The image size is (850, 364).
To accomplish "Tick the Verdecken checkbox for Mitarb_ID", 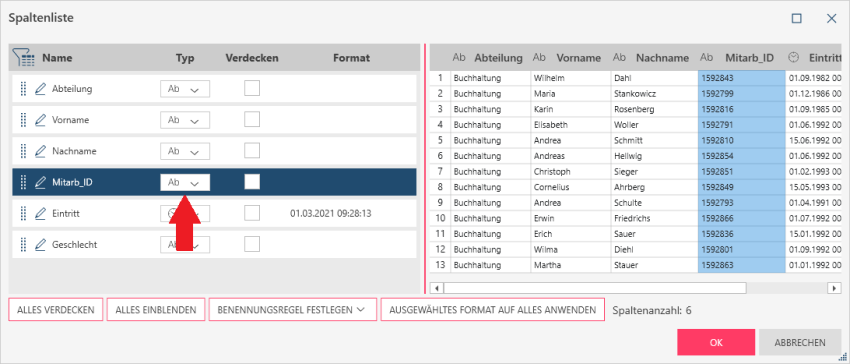I will pyautogui.click(x=252, y=182).
